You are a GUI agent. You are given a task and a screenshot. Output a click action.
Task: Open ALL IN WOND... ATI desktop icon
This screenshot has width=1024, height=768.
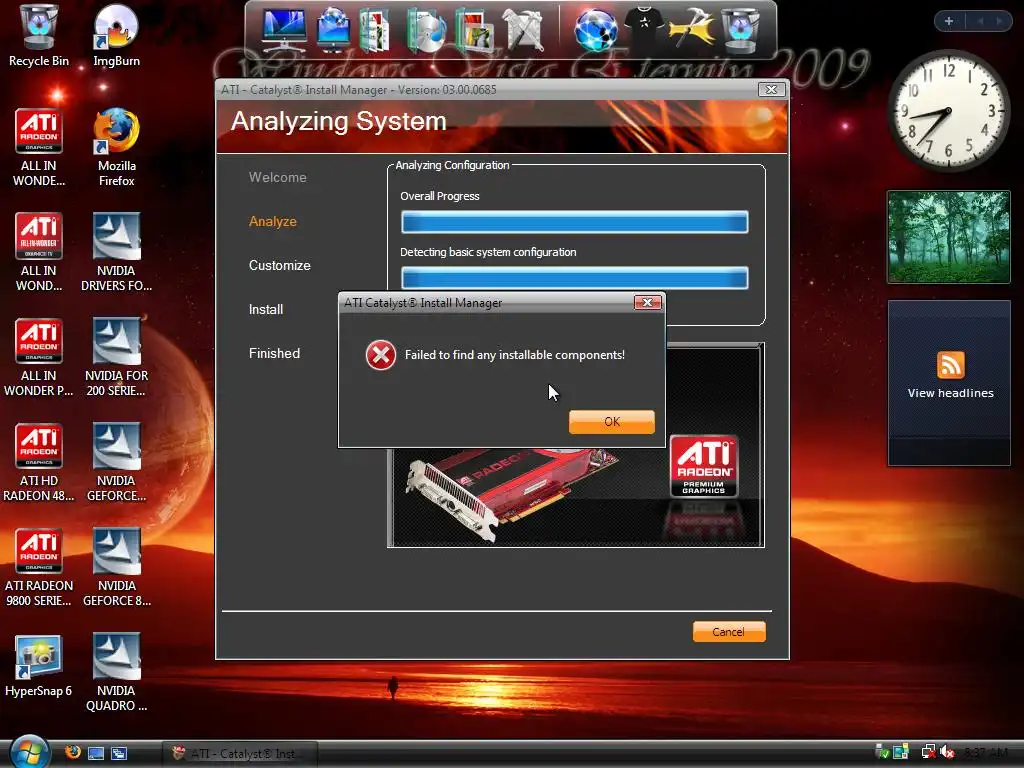click(39, 253)
